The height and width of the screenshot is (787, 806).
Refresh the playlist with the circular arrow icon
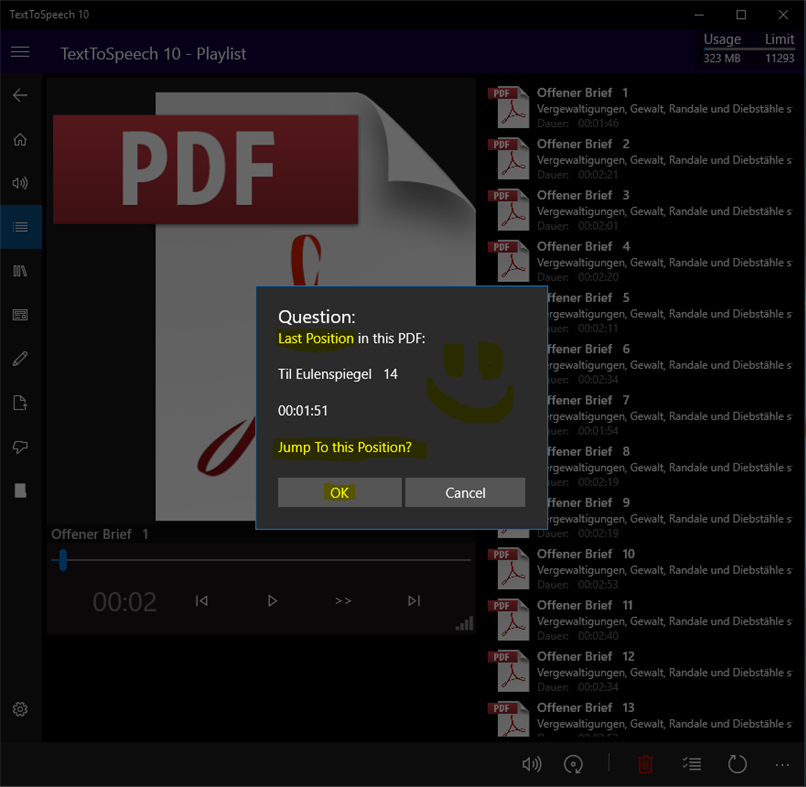737,764
